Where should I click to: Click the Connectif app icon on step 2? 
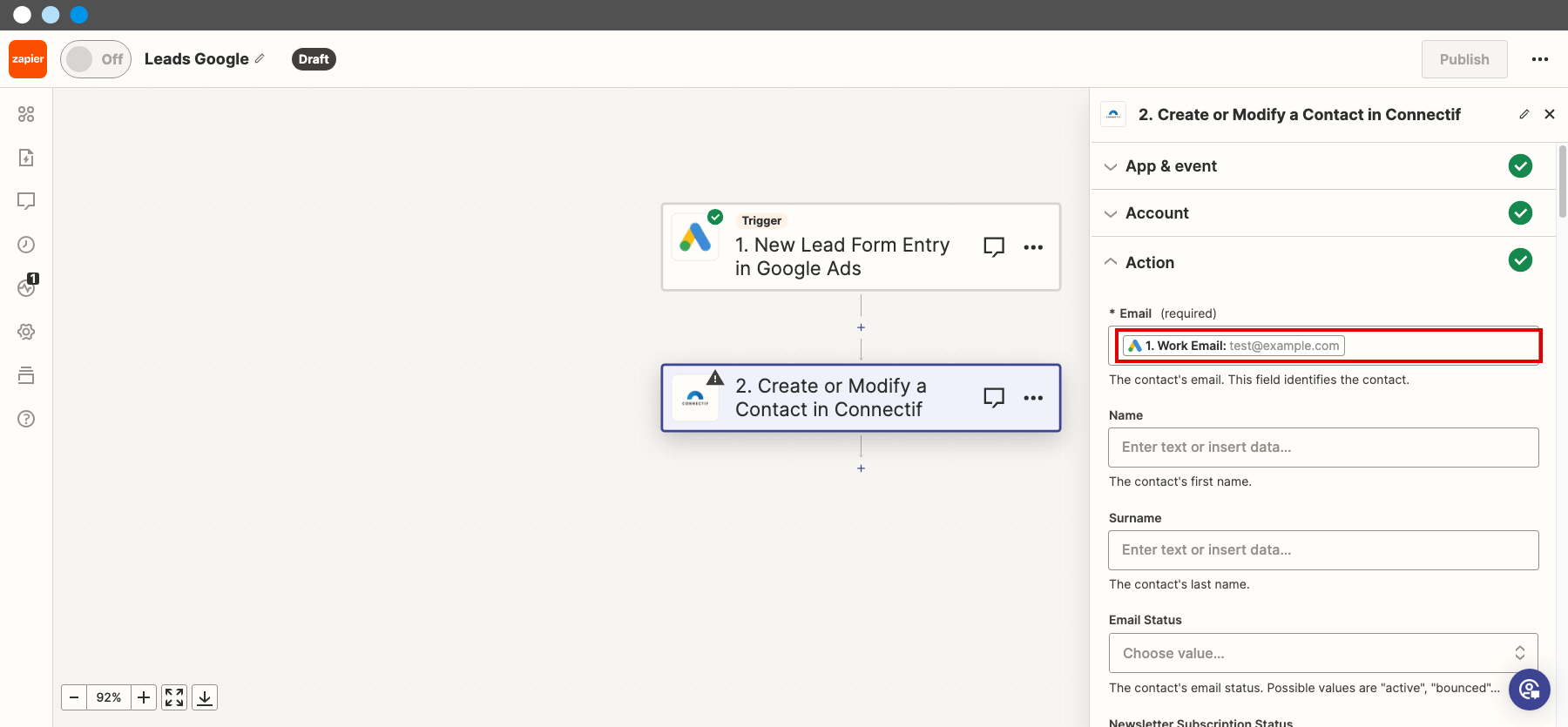(695, 399)
